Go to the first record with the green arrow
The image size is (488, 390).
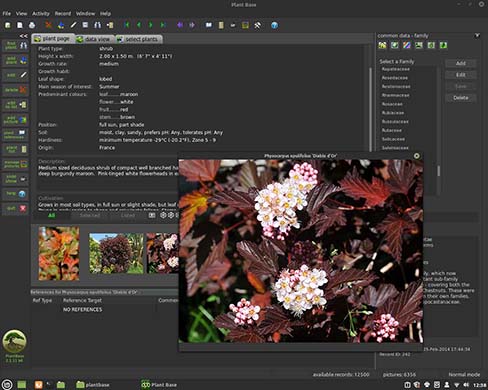click(x=127, y=25)
